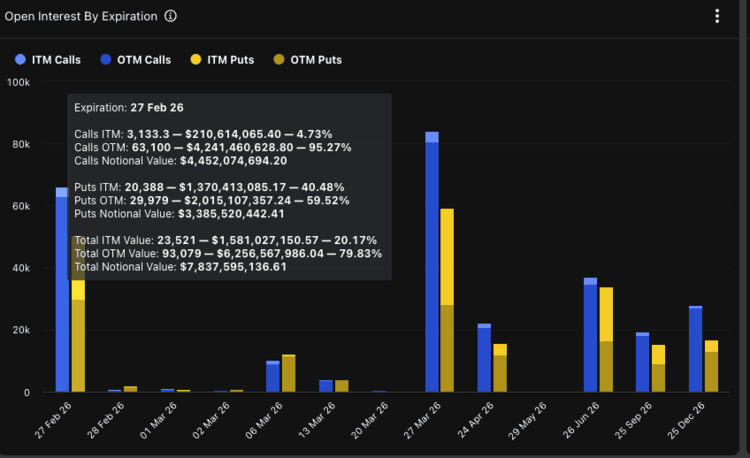Screen dimensions: 750x458
Task: Click the ITM Puts yellow legend dot
Action: click(x=195, y=60)
